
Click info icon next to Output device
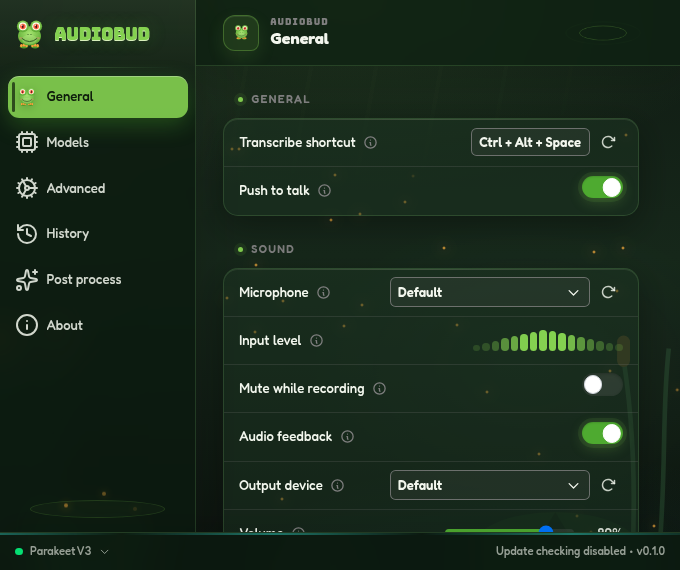tap(337, 485)
